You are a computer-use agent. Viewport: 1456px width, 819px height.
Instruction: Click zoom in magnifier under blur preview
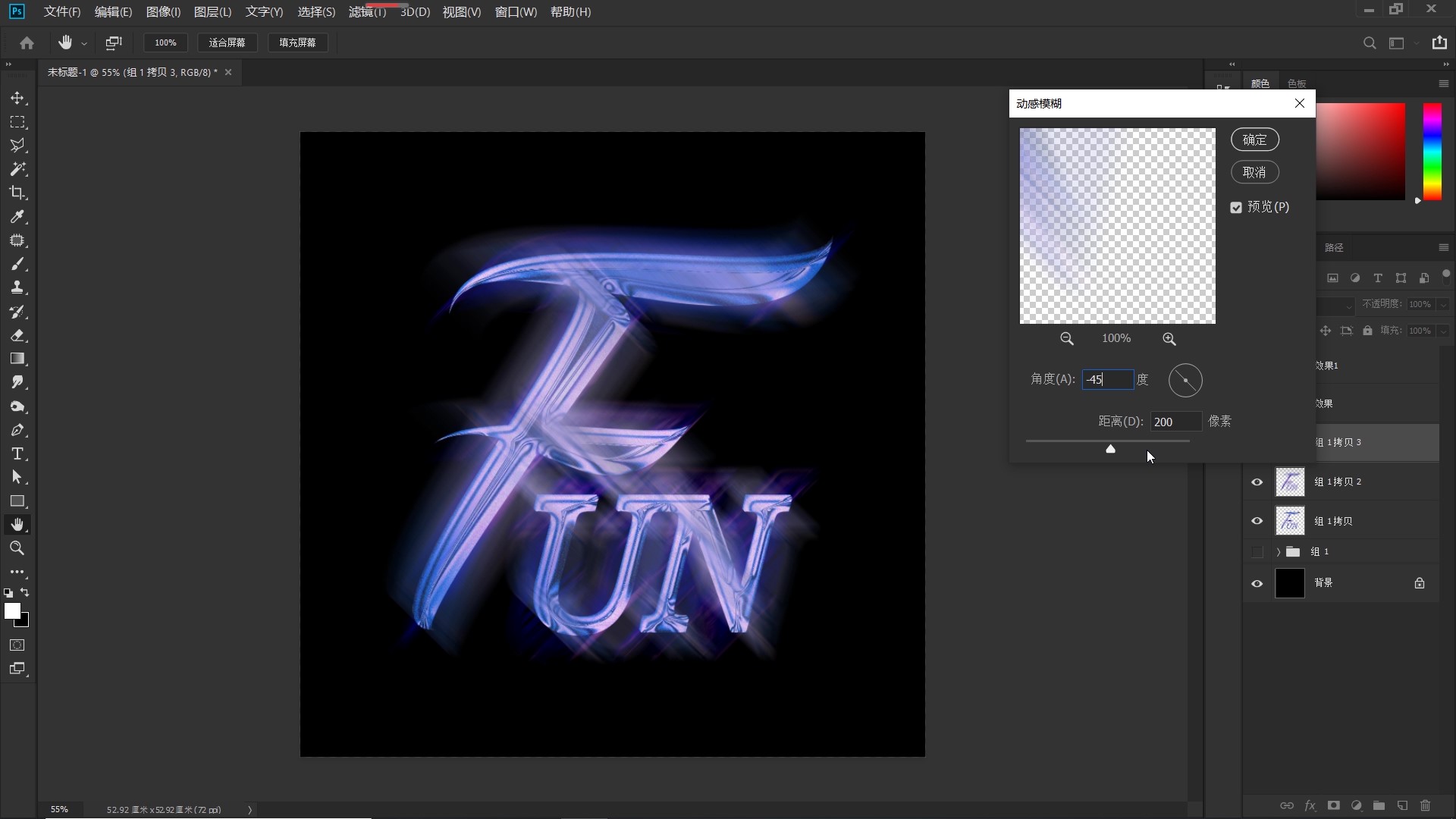click(1169, 339)
